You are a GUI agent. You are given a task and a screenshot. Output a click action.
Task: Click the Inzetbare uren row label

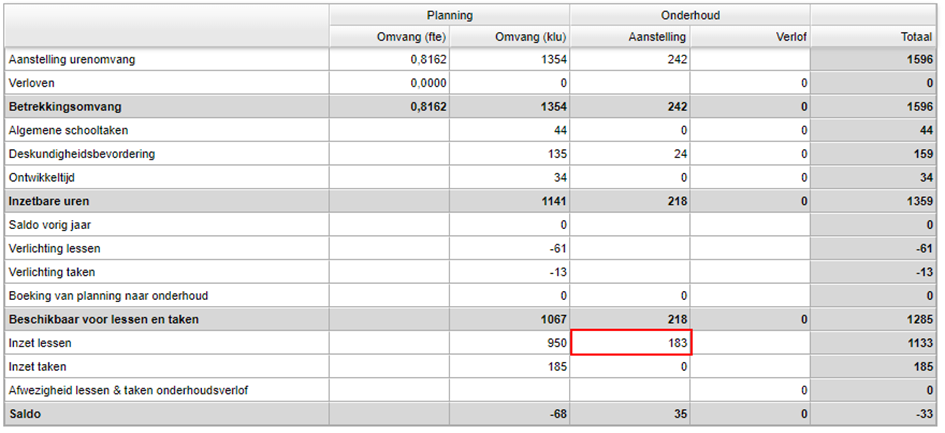click(49, 201)
